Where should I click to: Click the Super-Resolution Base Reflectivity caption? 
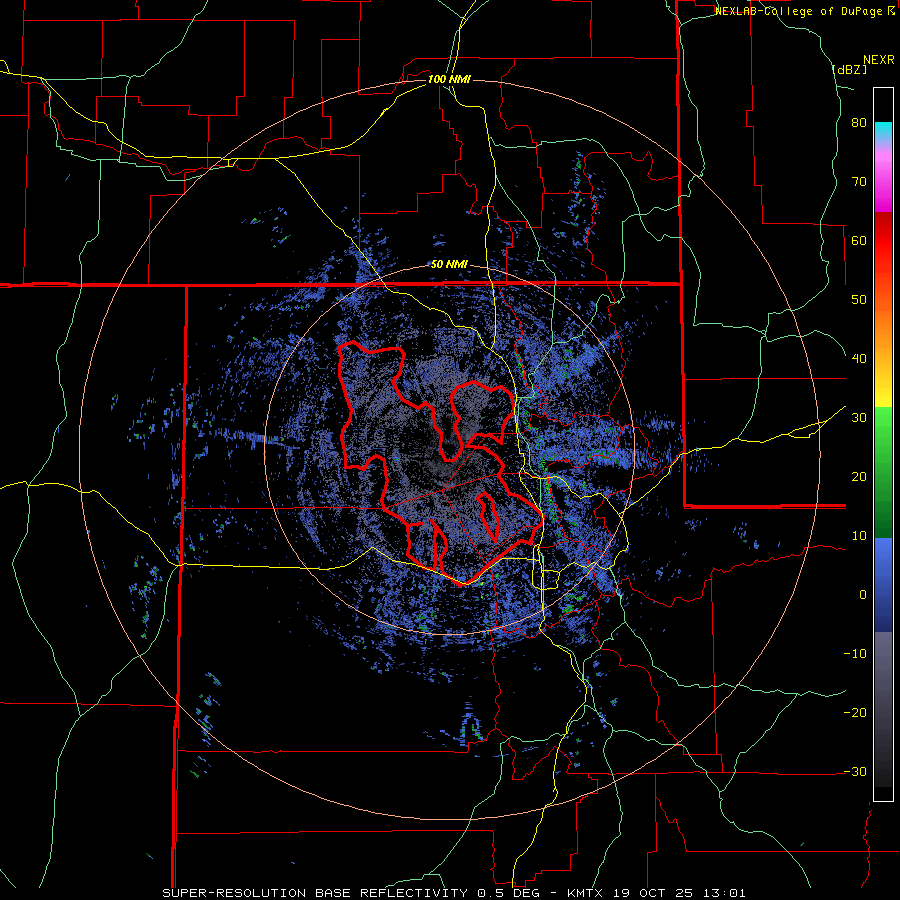coord(350,893)
